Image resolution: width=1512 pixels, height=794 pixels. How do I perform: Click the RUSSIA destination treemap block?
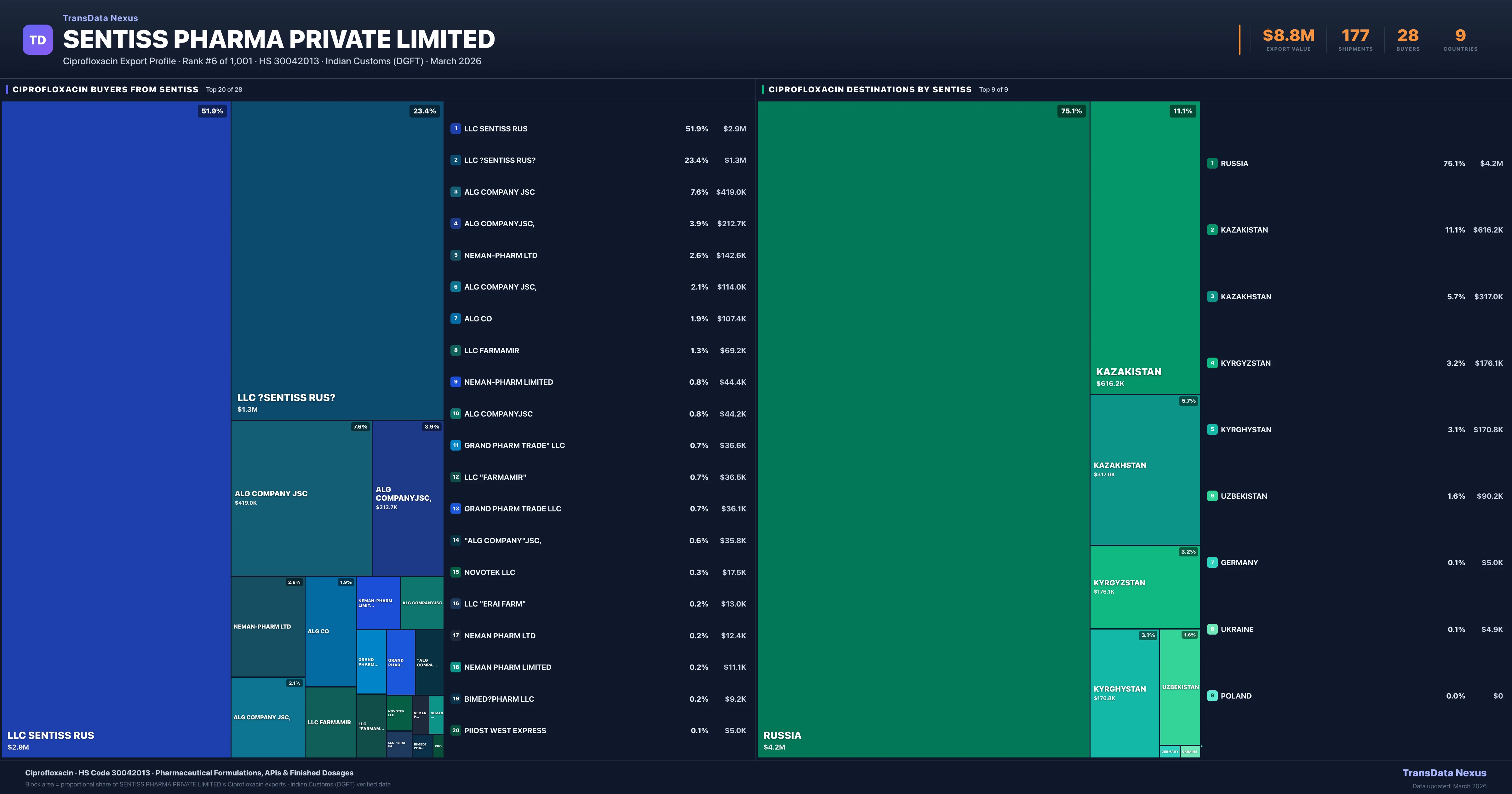[923, 429]
